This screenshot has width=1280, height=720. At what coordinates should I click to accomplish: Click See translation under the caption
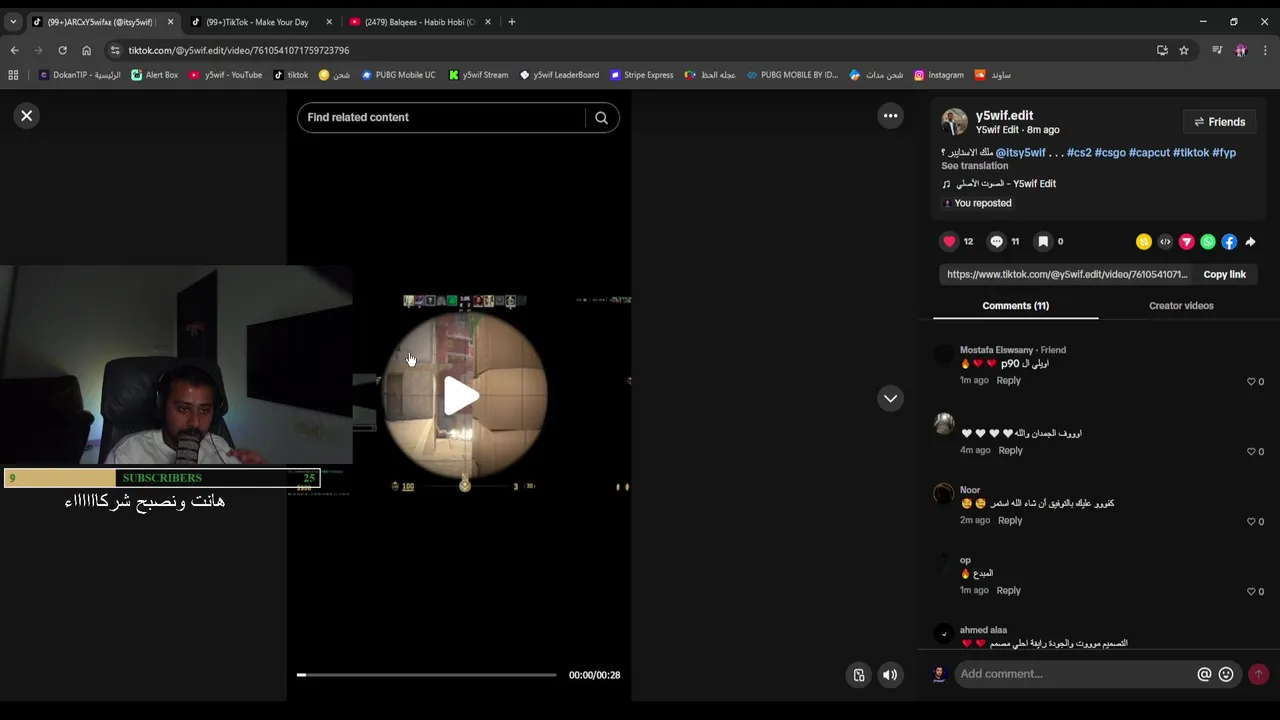974,166
